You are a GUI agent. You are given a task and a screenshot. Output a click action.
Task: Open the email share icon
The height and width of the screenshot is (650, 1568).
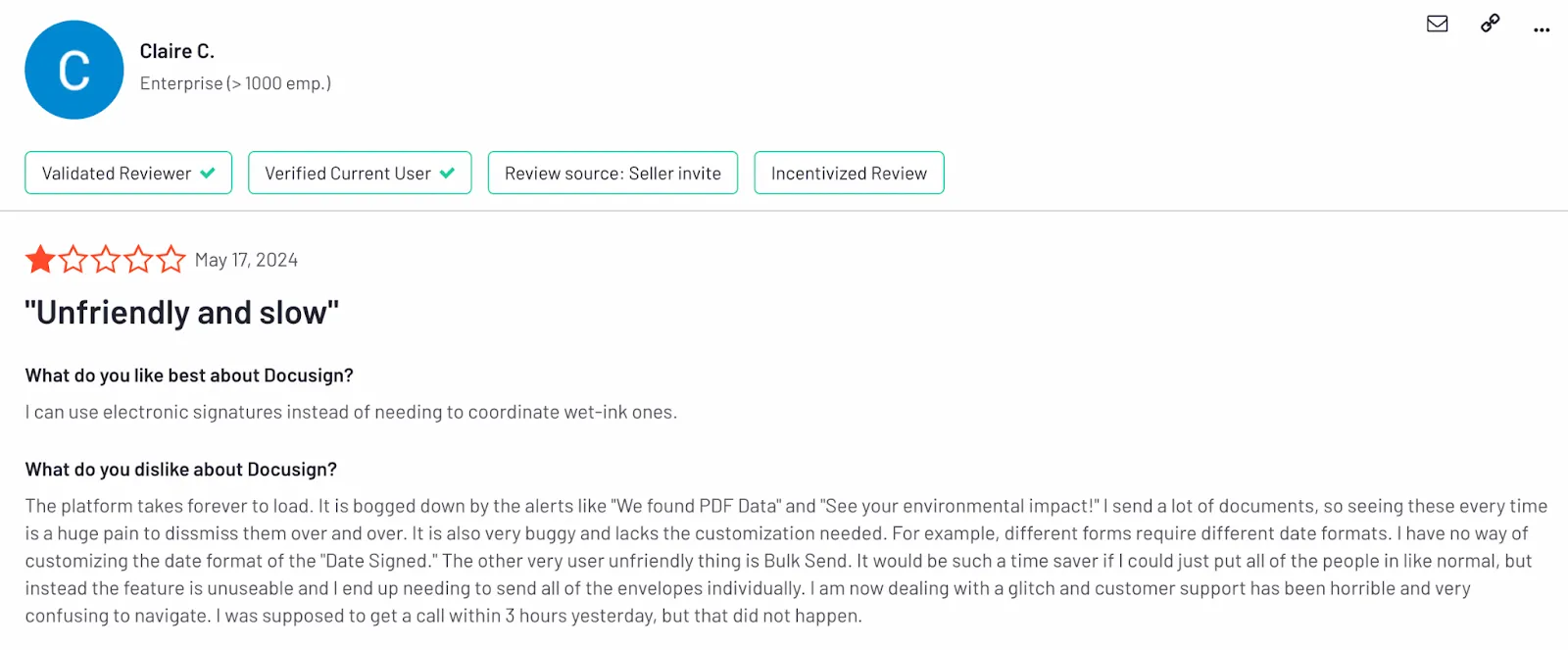coord(1436,24)
